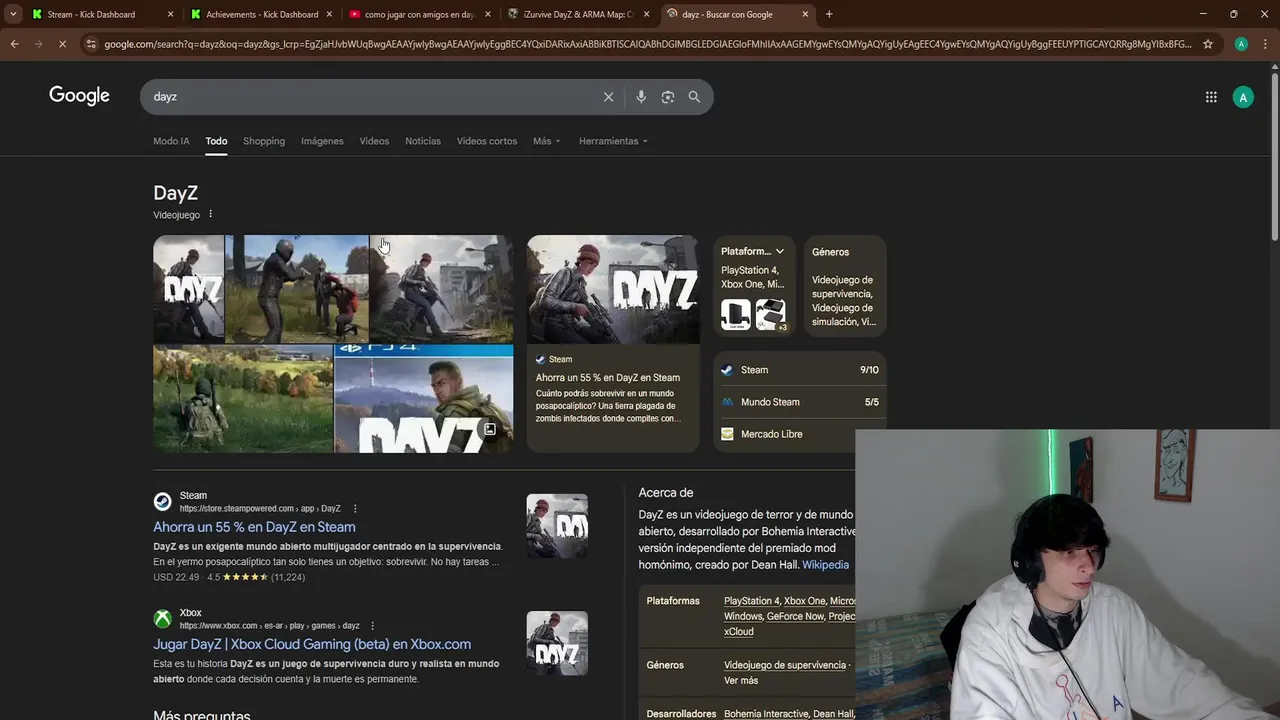Viewport: 1280px width, 720px height.
Task: Click the Videojuego de supervivencia genre link
Action: [785, 665]
